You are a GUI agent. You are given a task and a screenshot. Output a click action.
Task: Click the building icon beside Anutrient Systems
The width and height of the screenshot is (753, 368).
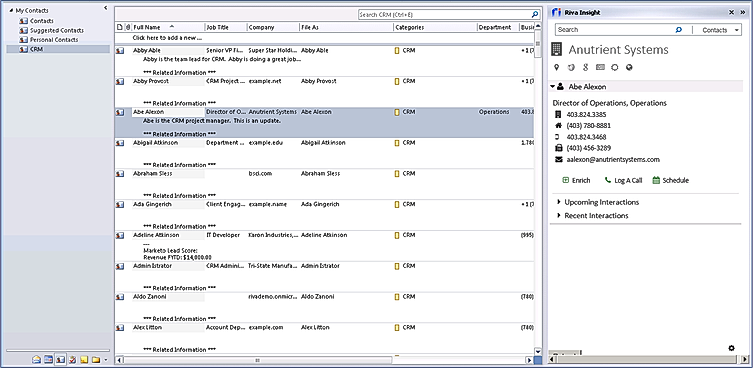(x=557, y=49)
